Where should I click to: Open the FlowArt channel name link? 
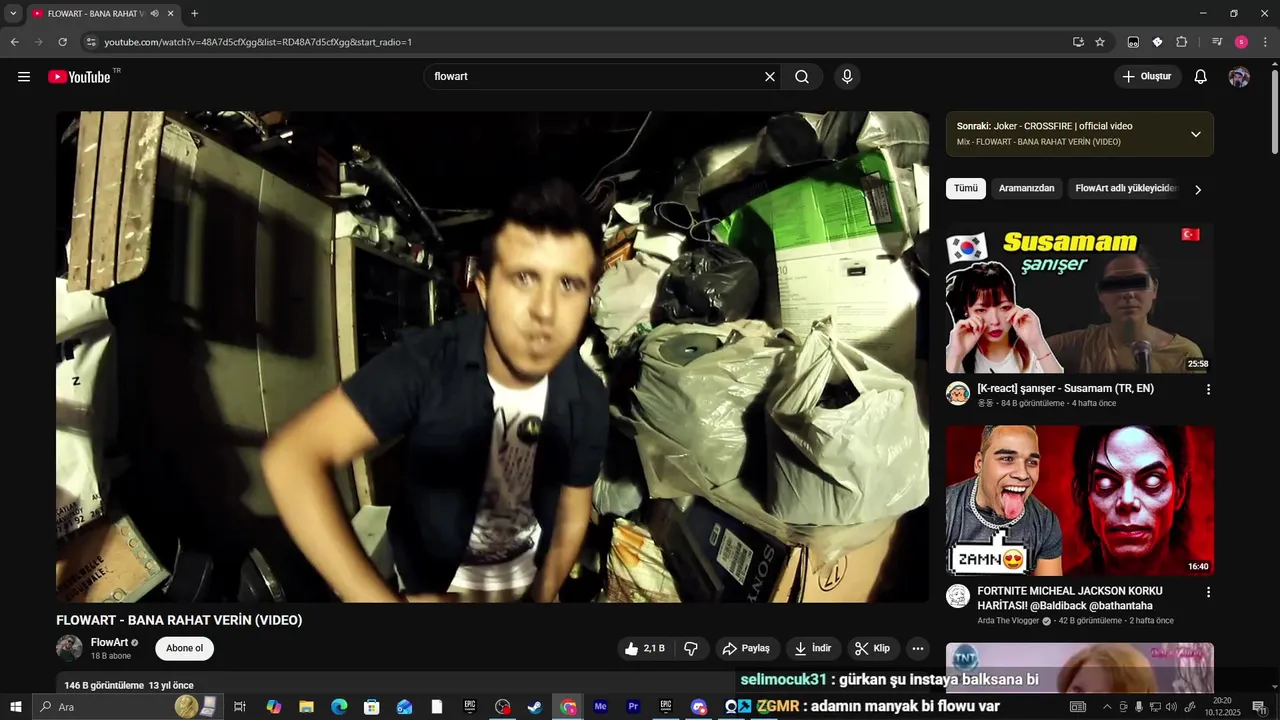109,643
